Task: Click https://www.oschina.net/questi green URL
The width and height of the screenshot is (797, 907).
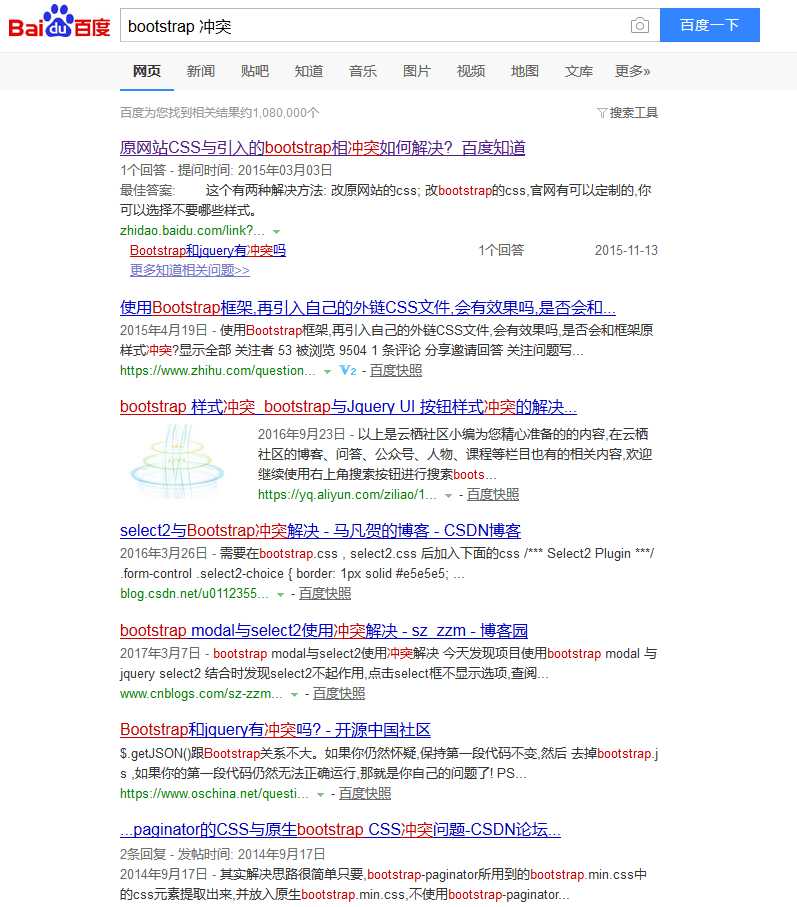Action: click(214, 794)
